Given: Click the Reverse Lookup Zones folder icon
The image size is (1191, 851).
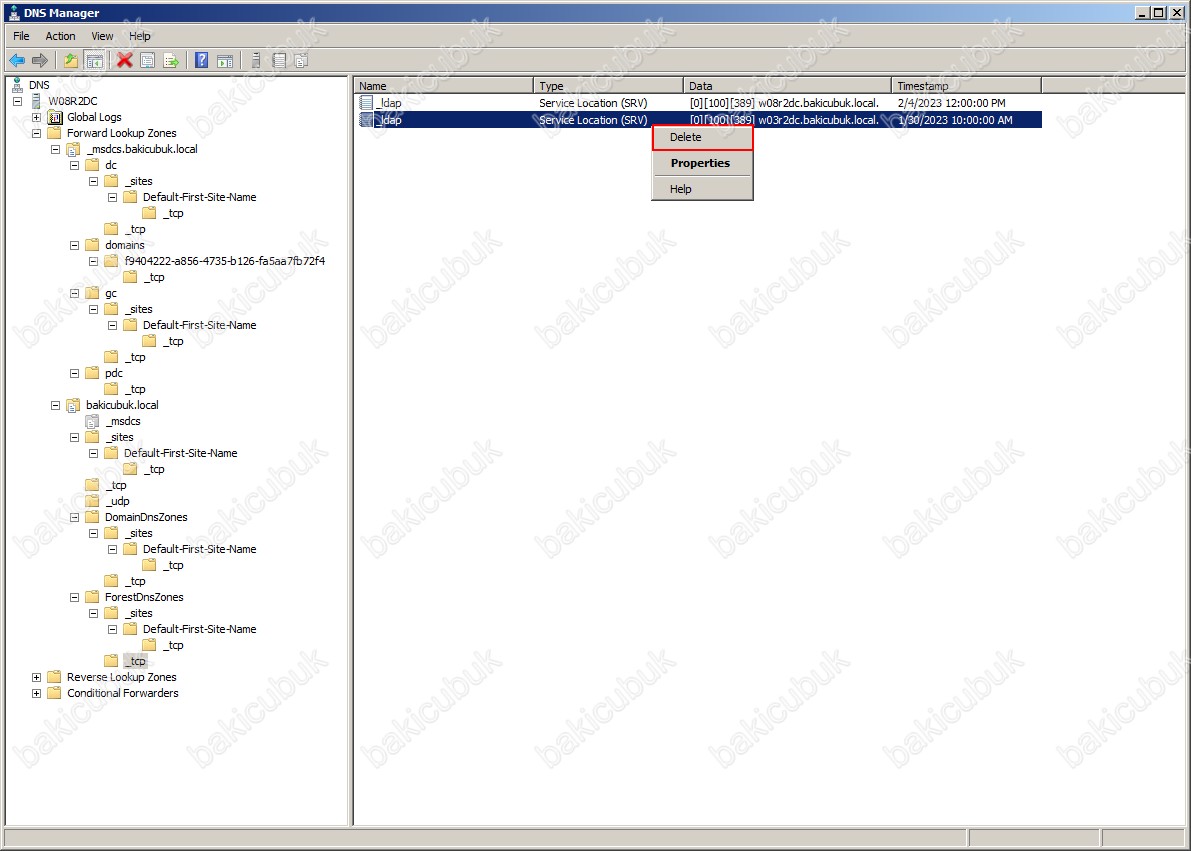Looking at the screenshot, I should point(54,677).
